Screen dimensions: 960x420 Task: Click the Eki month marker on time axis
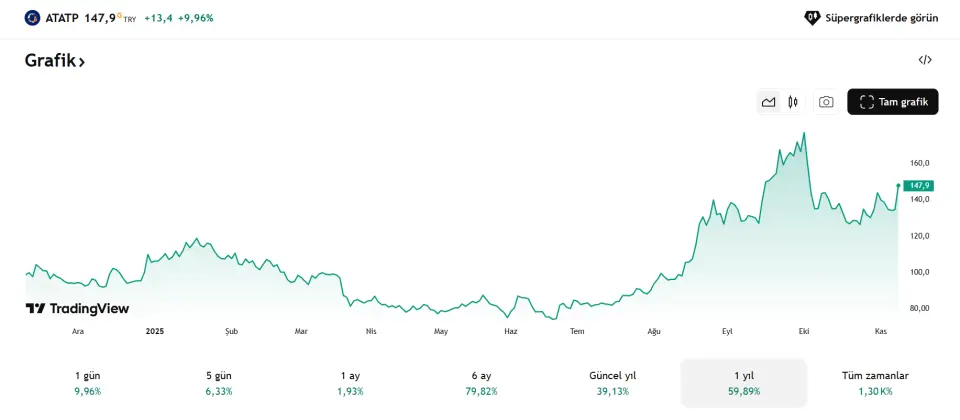[x=803, y=330]
